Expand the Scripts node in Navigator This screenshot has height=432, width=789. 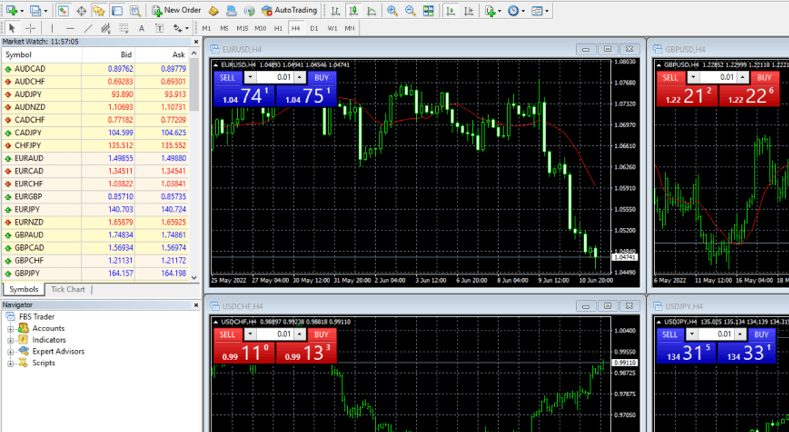(10, 363)
